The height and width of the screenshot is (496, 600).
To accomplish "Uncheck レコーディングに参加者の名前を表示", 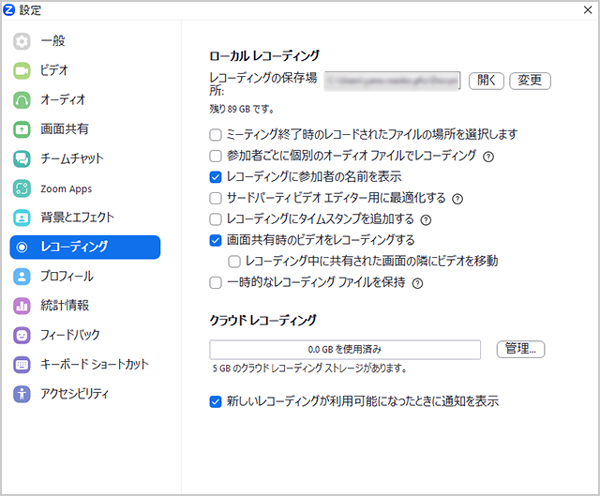I will coord(215,177).
